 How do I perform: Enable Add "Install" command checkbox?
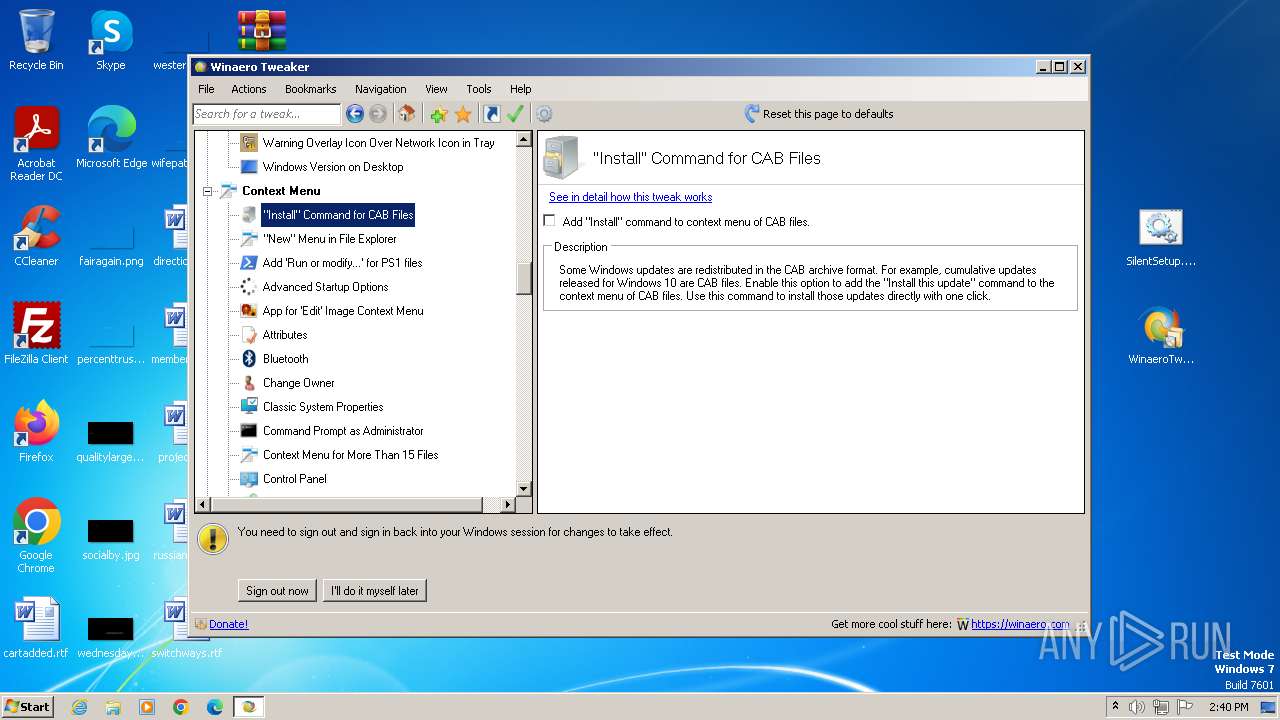click(549, 221)
